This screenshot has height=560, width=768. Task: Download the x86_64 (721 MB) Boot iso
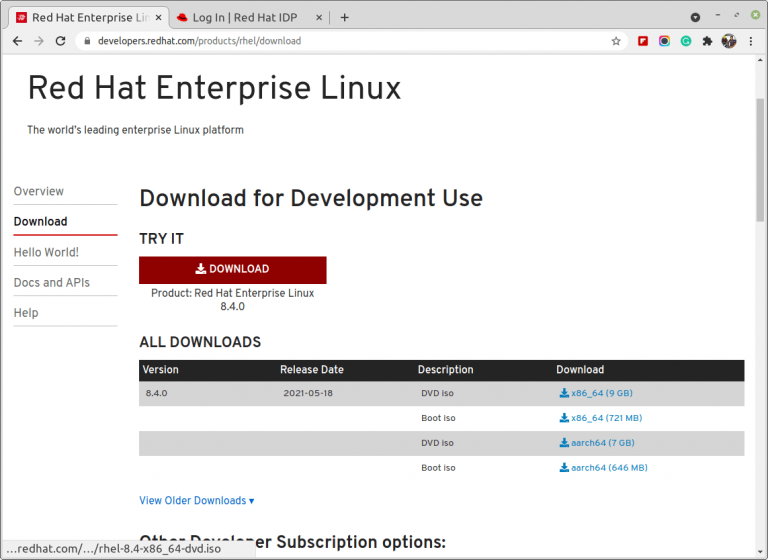[x=600, y=418]
